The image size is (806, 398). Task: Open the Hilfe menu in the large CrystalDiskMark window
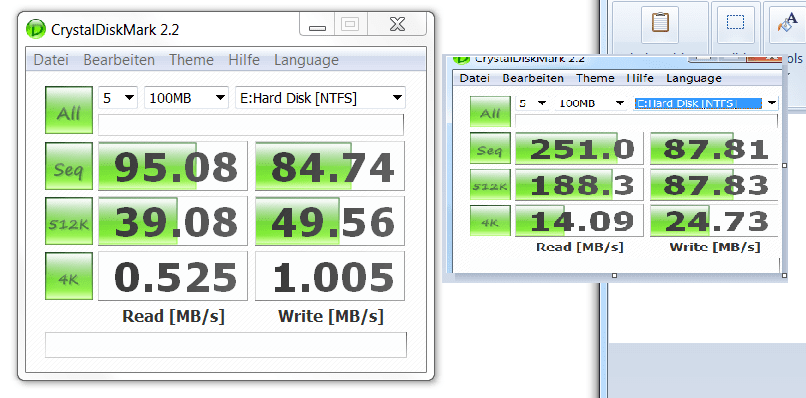coord(244,60)
